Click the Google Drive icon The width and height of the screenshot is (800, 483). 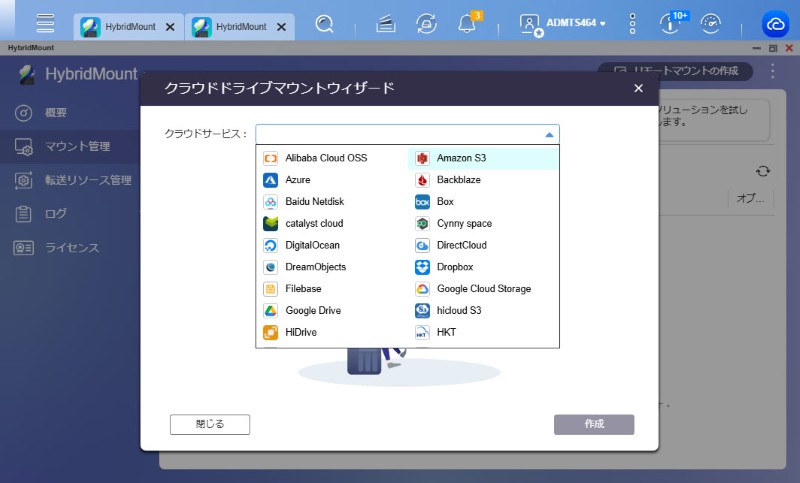pyautogui.click(x=270, y=311)
